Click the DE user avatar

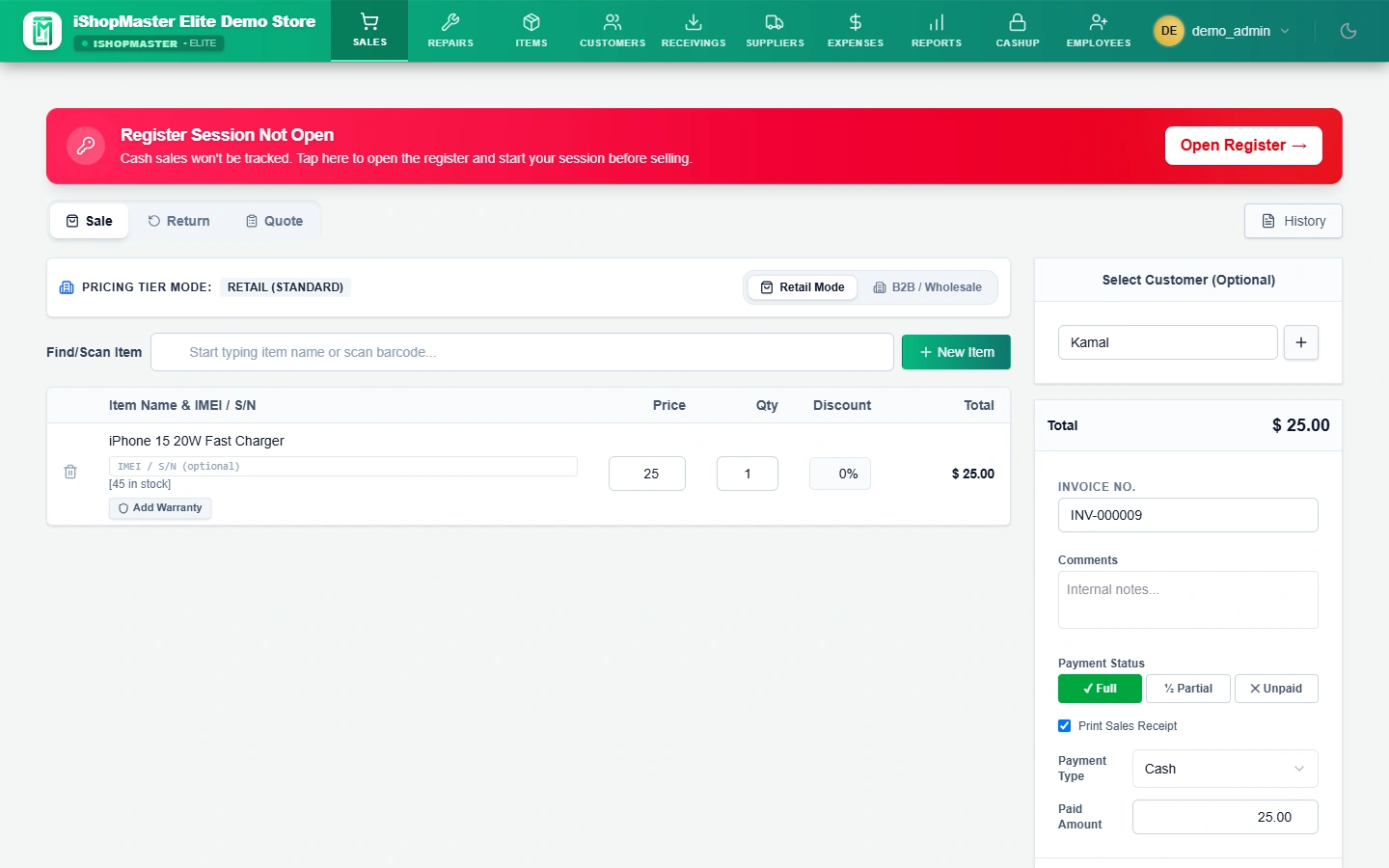coord(1169,31)
